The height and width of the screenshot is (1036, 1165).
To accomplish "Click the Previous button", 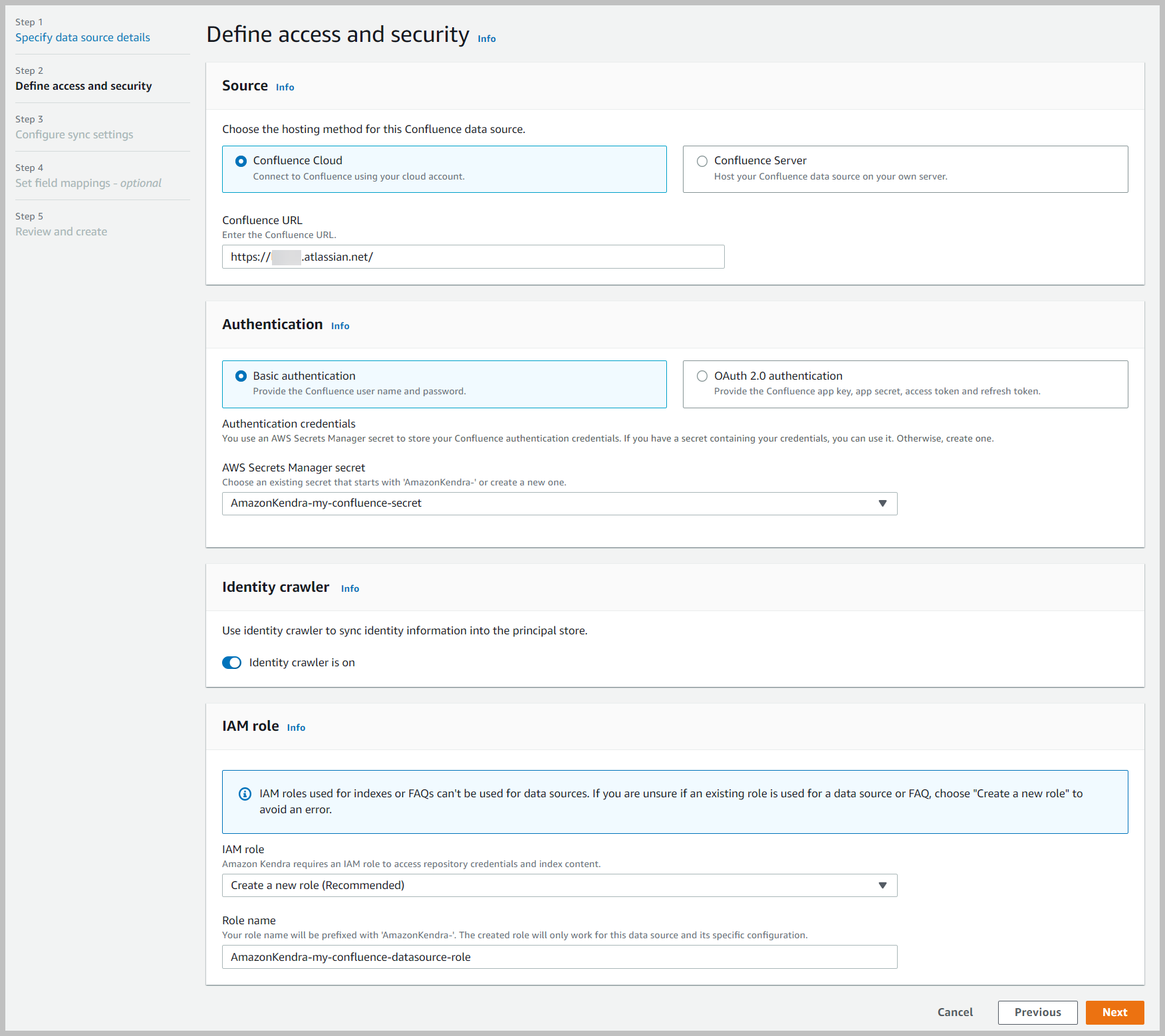I will click(x=1037, y=1012).
